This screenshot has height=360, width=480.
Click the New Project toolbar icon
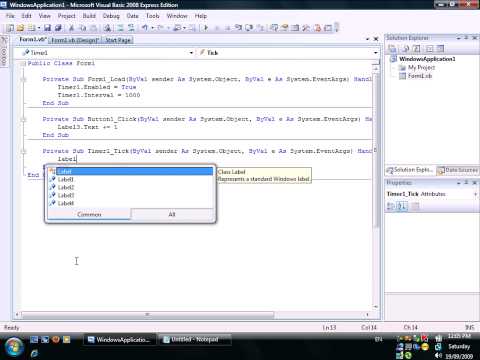[10, 28]
